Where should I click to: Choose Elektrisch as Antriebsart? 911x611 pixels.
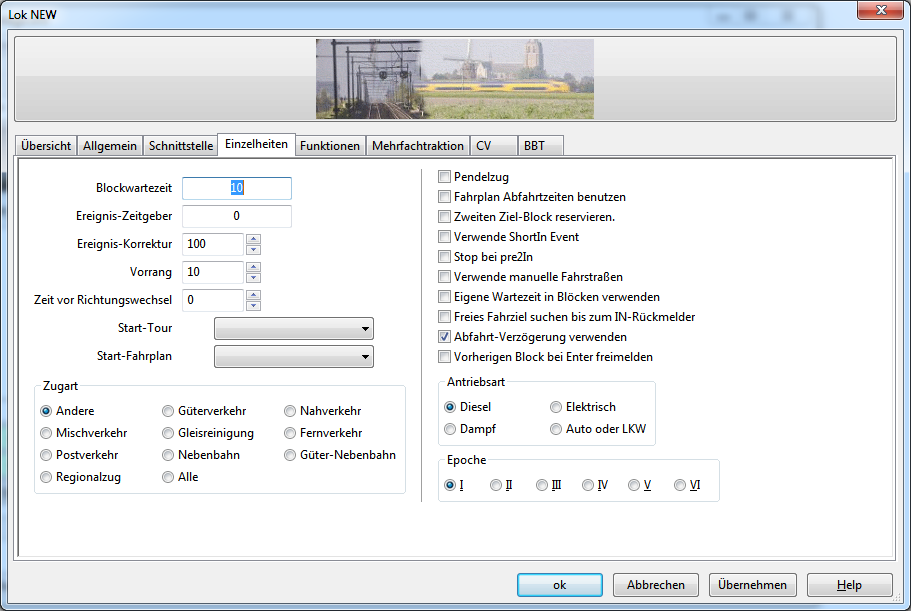[556, 407]
